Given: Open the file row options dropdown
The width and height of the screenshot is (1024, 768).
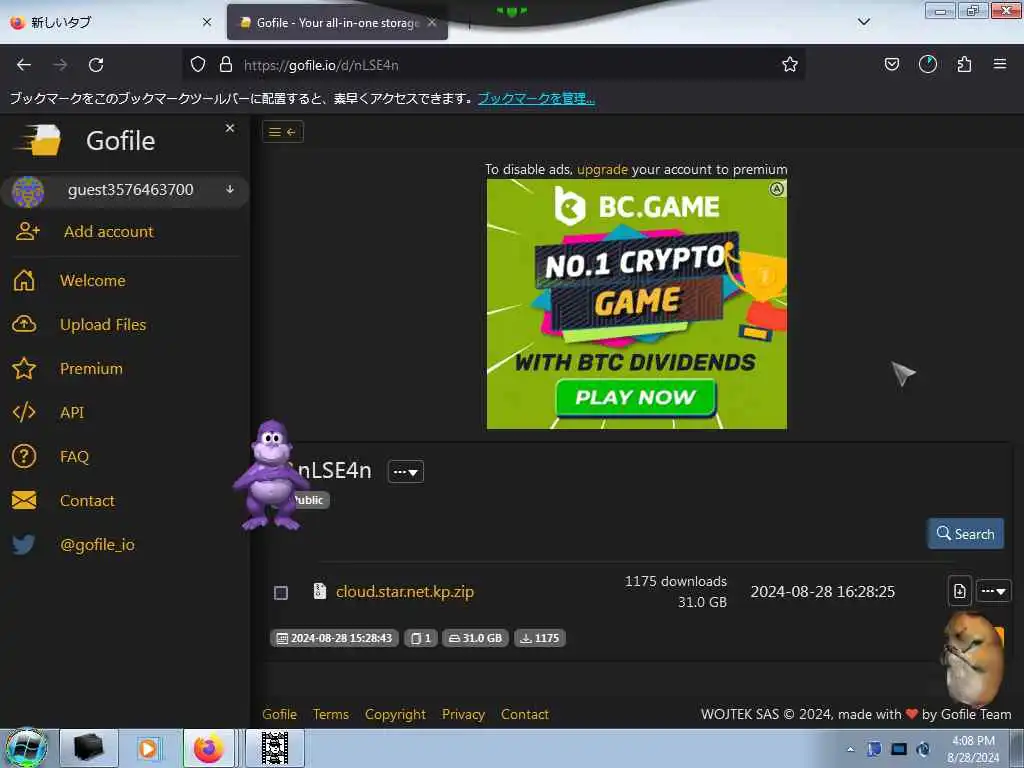Looking at the screenshot, I should [993, 591].
